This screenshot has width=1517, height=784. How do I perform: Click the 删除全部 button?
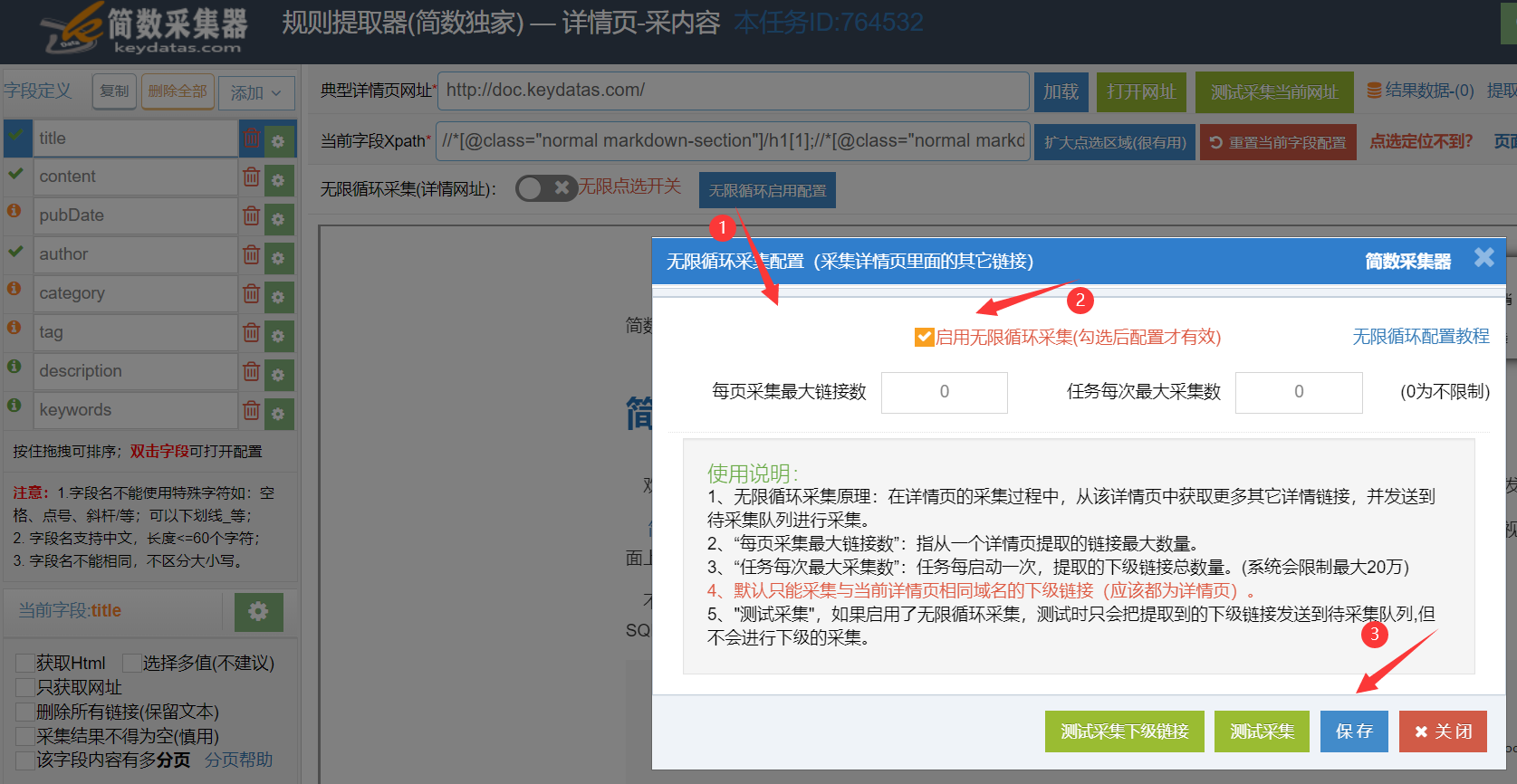click(178, 91)
